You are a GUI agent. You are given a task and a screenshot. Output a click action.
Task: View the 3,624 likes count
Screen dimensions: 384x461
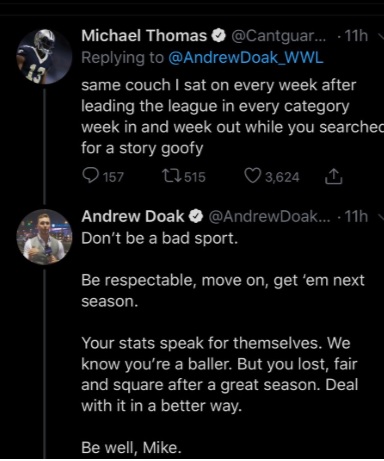282,177
